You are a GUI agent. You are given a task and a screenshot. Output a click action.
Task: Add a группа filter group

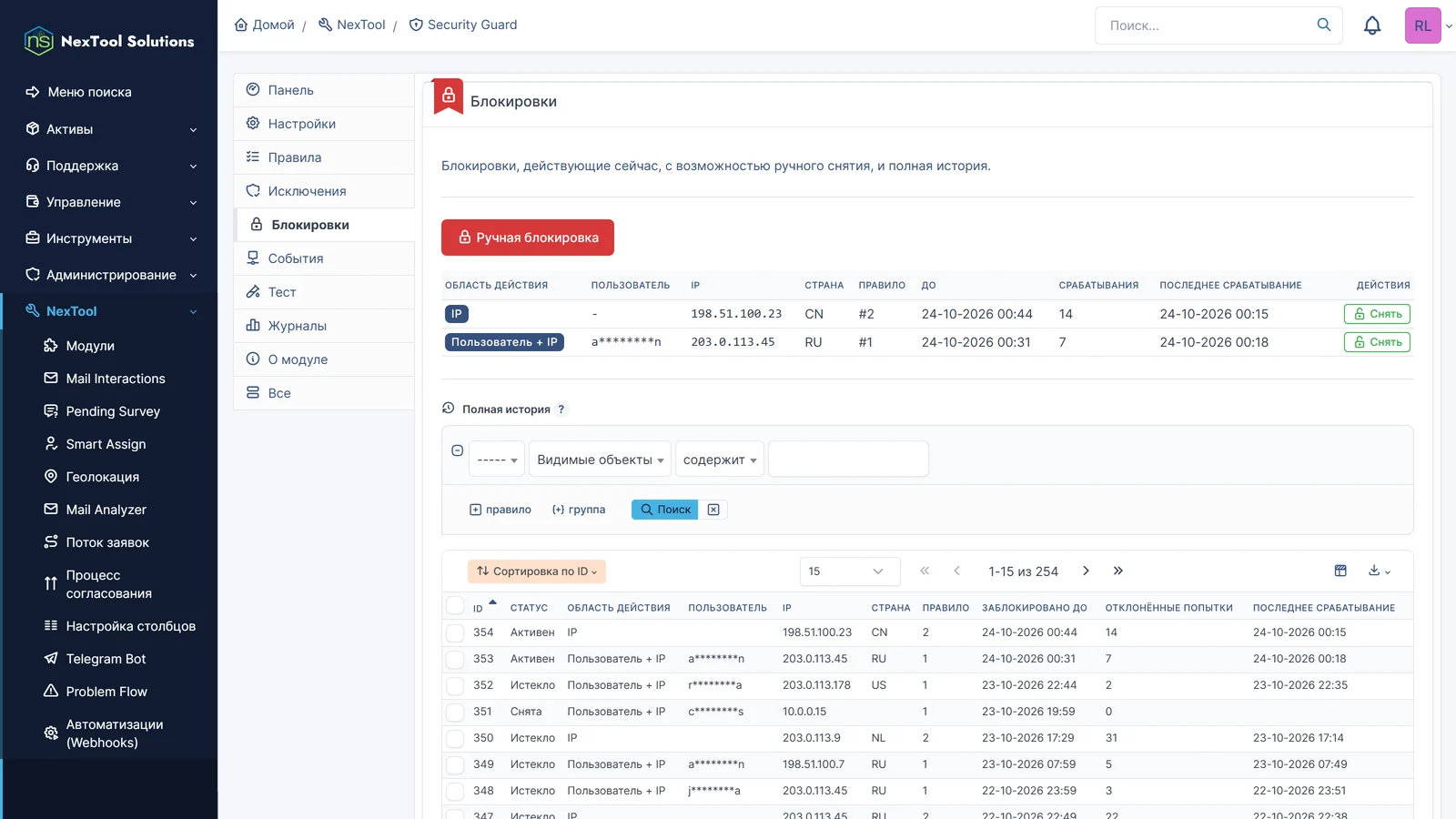[579, 510]
